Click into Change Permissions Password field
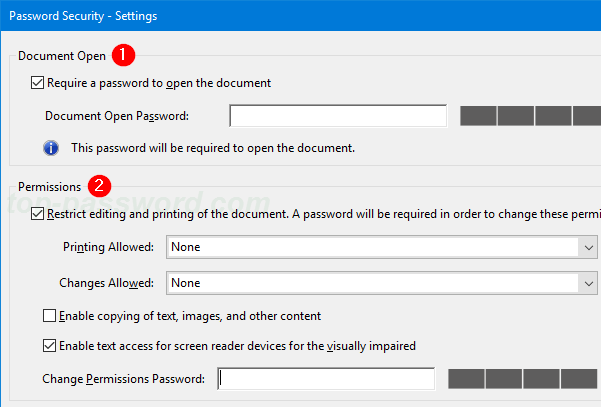Viewport: 601px width, 407px height. click(326, 379)
